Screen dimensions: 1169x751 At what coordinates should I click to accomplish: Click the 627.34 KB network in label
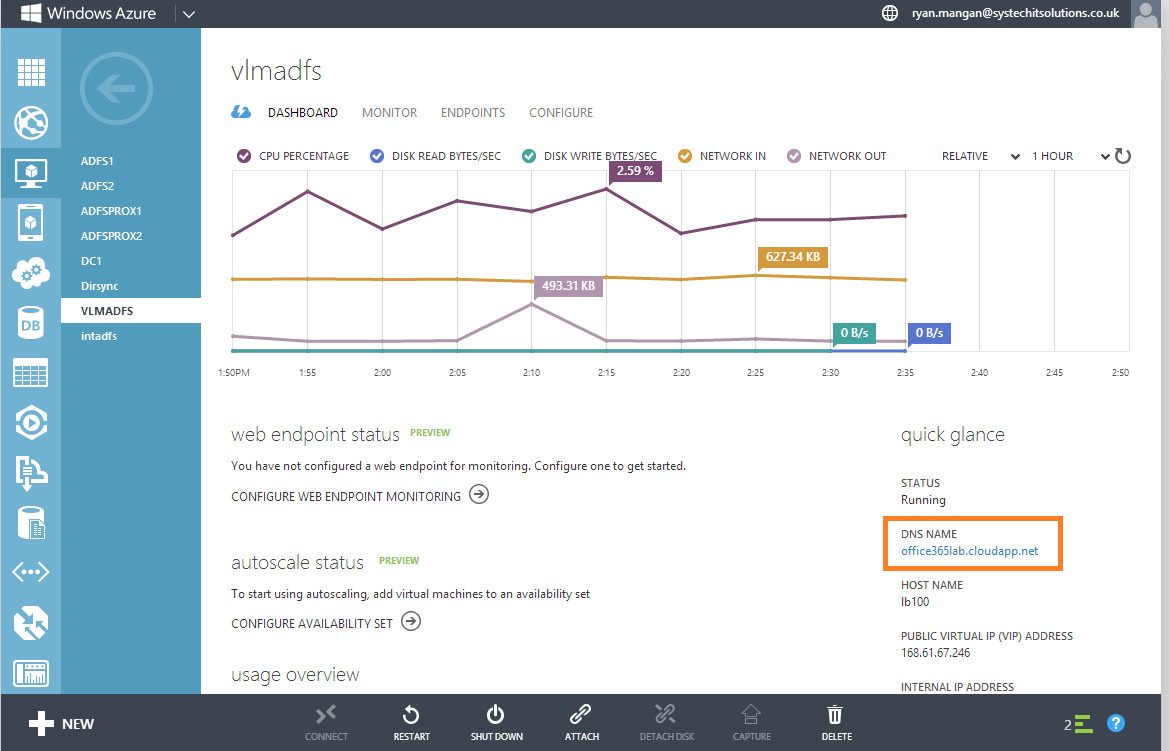[x=793, y=257]
